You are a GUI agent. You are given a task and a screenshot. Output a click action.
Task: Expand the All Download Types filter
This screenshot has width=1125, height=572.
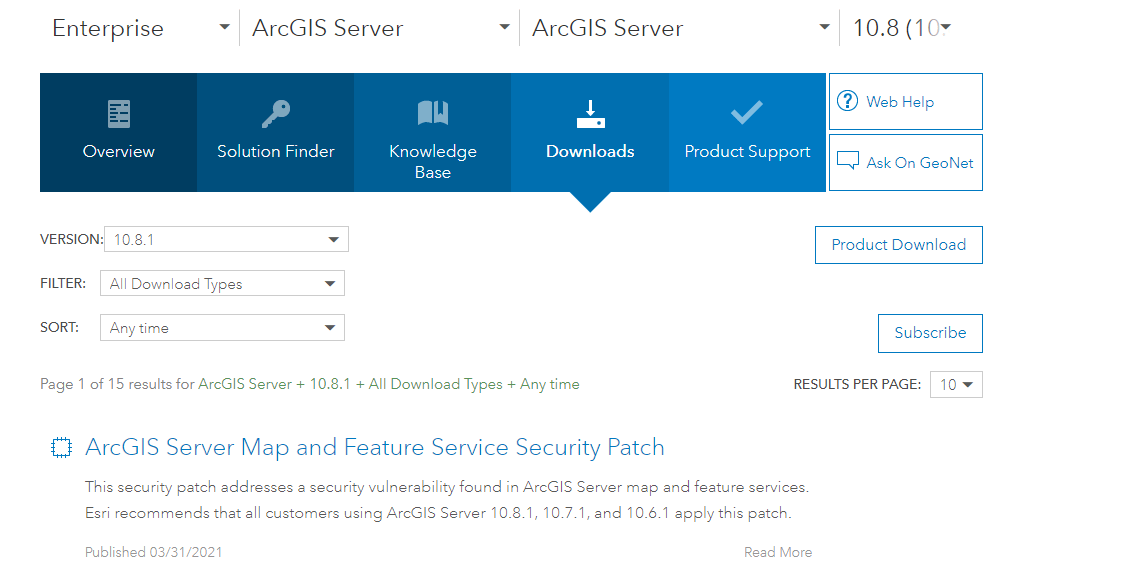point(222,283)
